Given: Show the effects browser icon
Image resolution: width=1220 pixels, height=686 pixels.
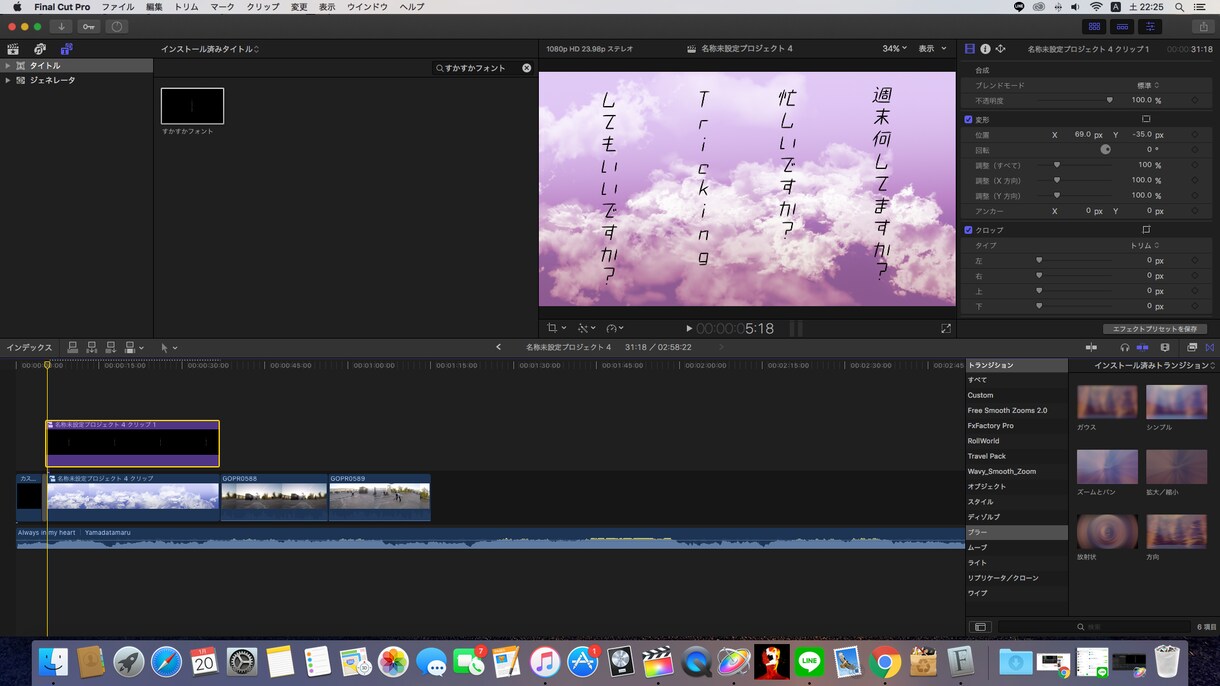Looking at the screenshot, I should [x=1193, y=347].
